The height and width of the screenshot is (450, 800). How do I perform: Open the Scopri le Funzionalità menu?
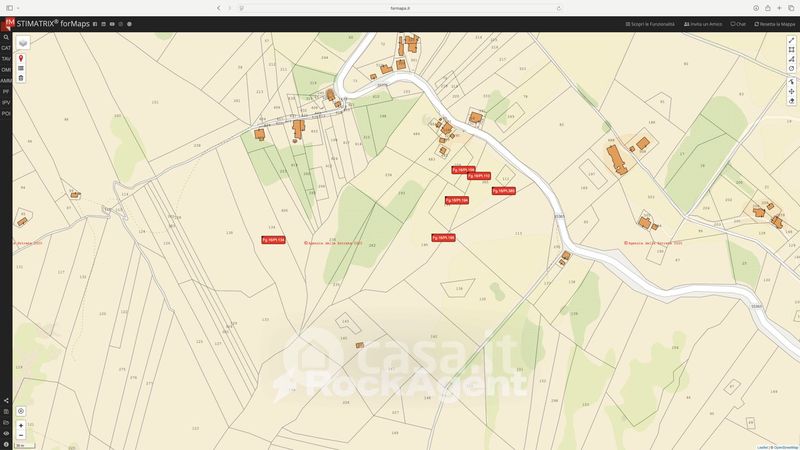click(x=651, y=23)
